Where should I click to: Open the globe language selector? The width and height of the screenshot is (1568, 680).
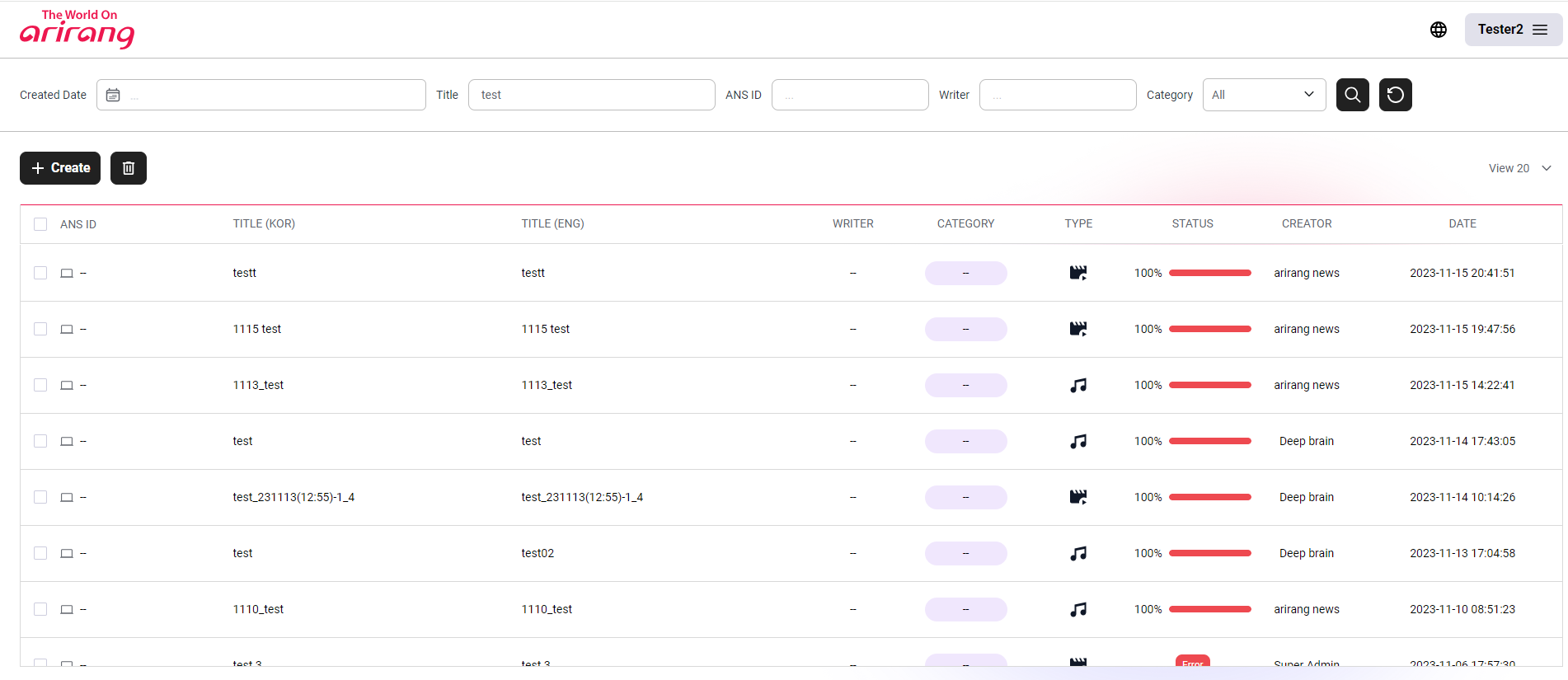[1438, 30]
